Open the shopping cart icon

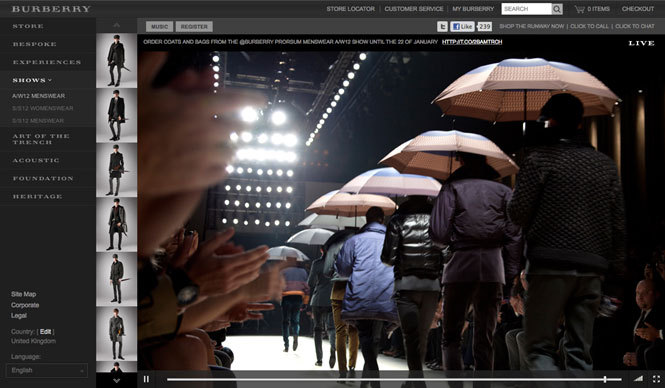579,9
